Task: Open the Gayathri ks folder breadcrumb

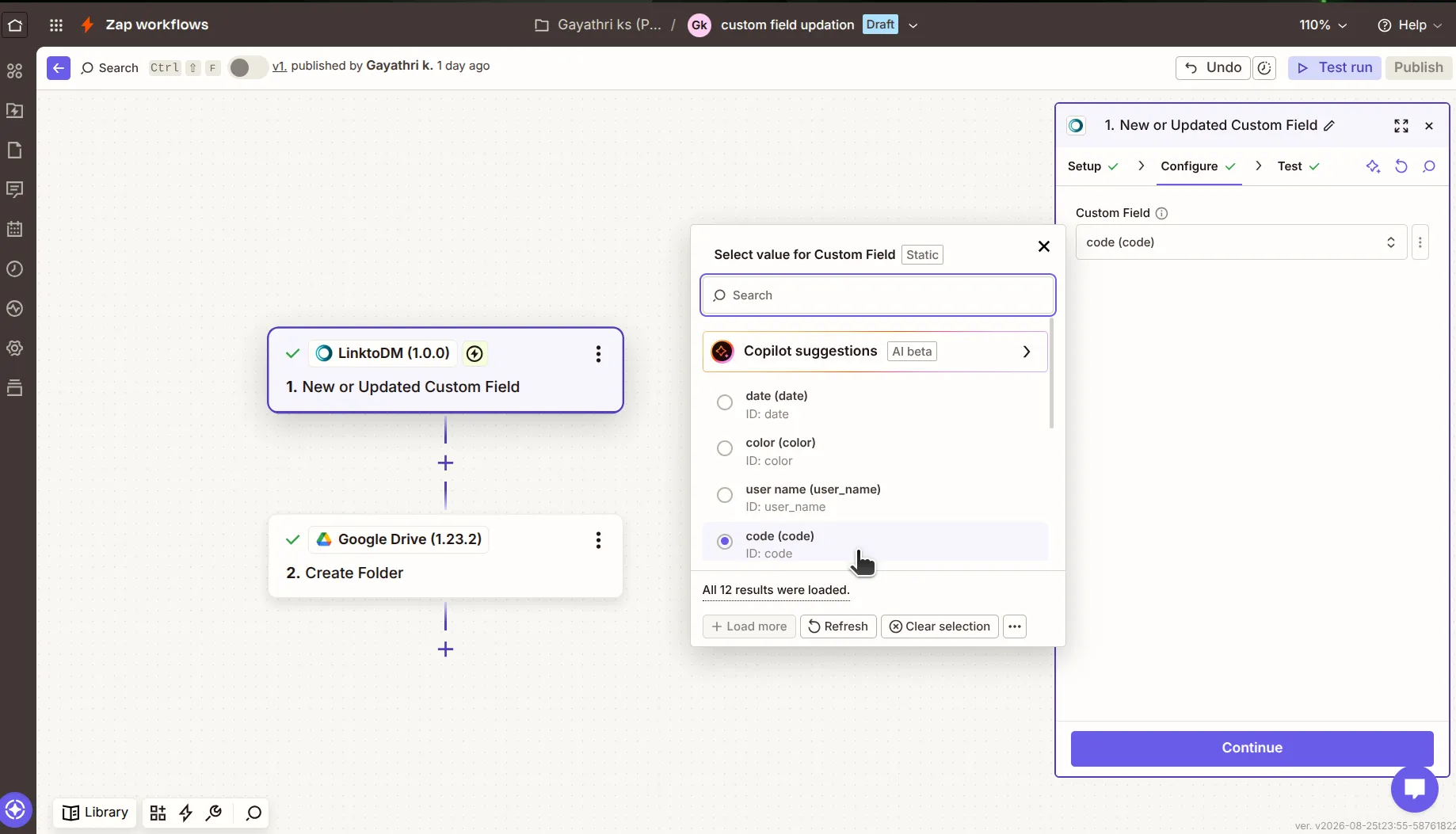Action: [x=598, y=25]
